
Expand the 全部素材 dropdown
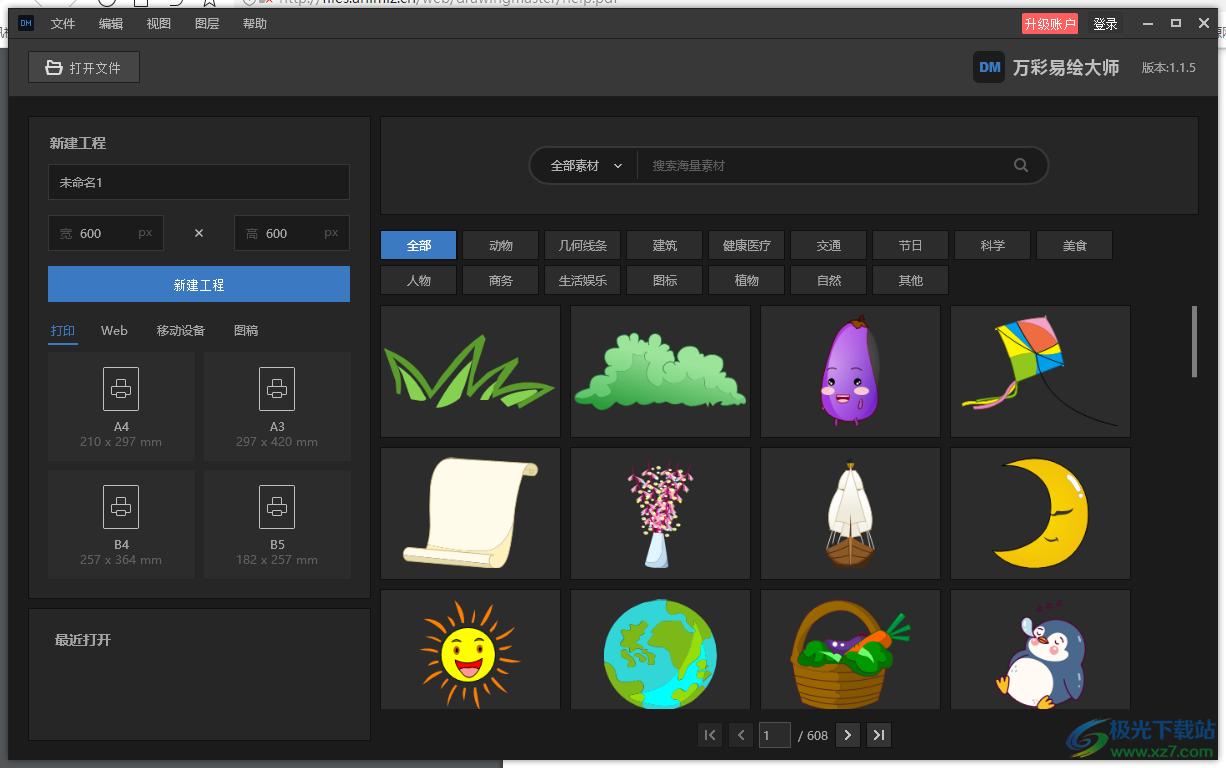coord(586,166)
